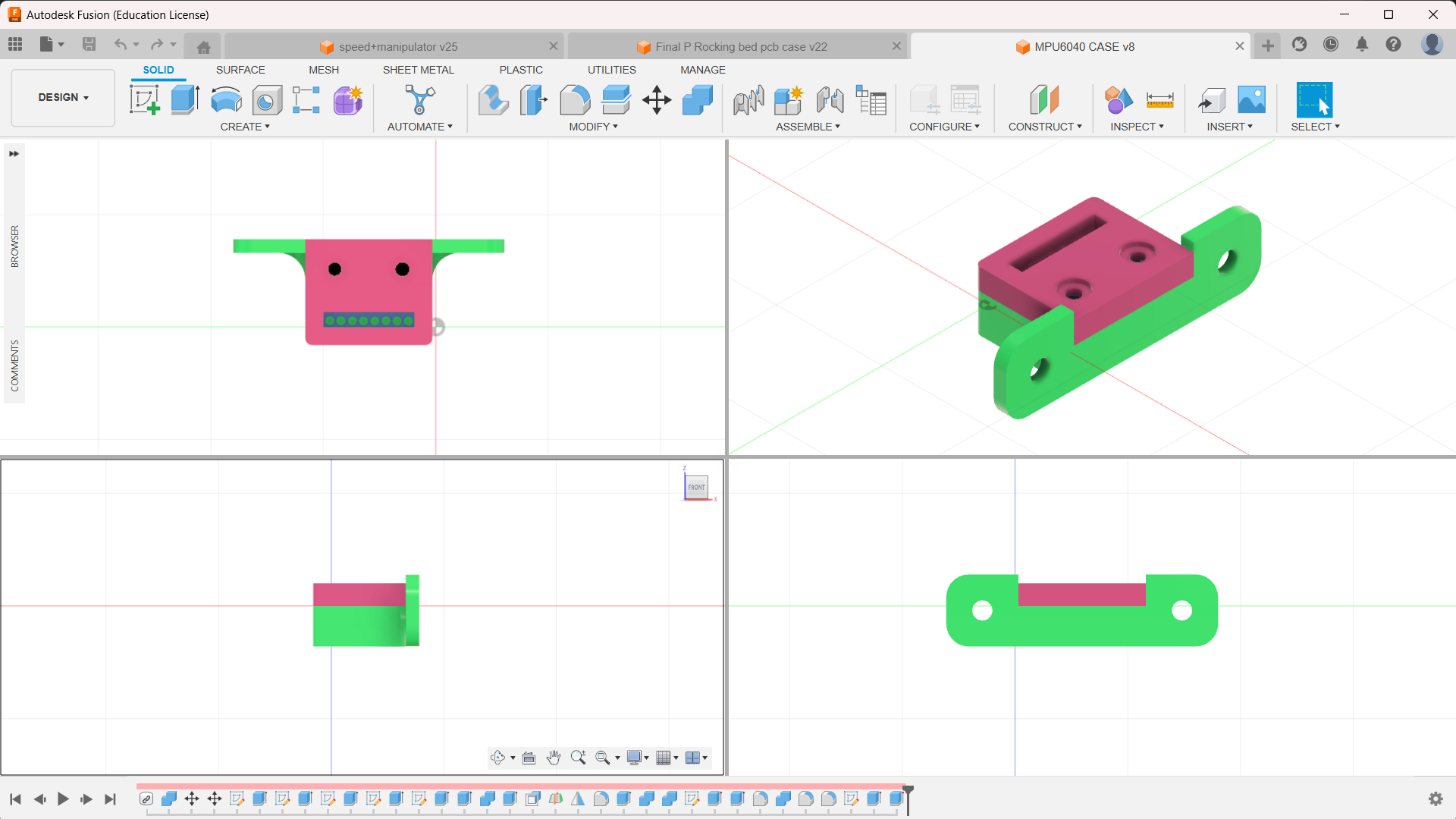Click the timeline end marker handle
The image size is (1456, 819).
tap(908, 790)
